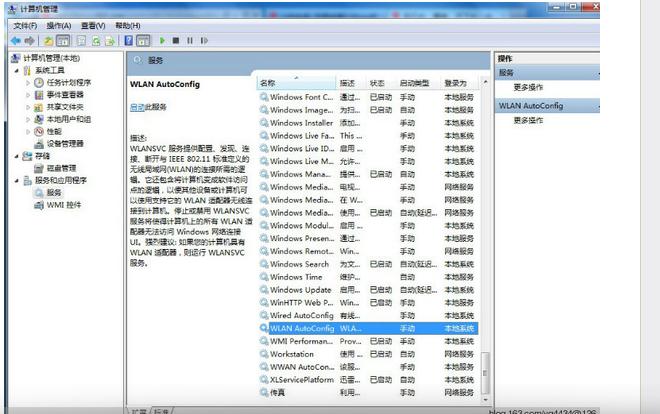The width and height of the screenshot is (660, 414).
Task: Select the 性能 monitor icon in tree
Action: coord(39,132)
